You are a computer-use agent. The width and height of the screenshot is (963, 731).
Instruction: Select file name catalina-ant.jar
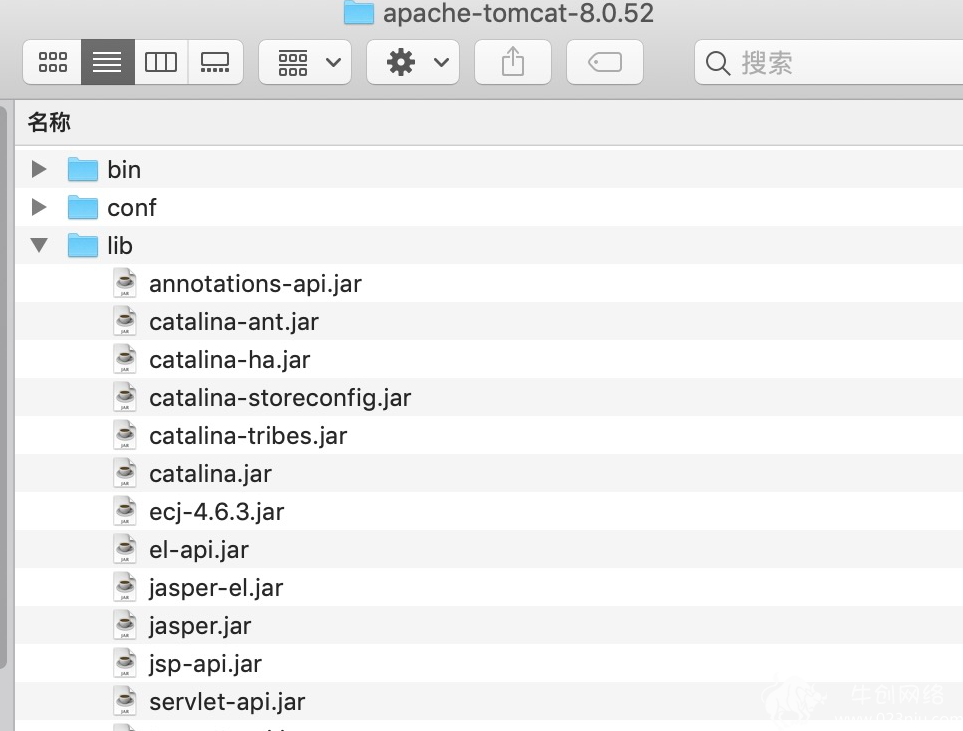pyautogui.click(x=234, y=322)
